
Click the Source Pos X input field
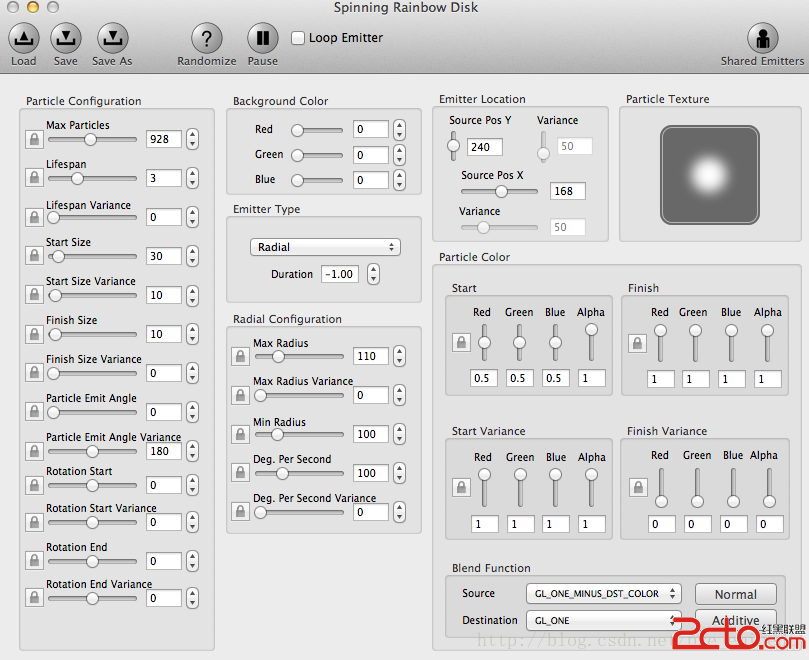(567, 191)
